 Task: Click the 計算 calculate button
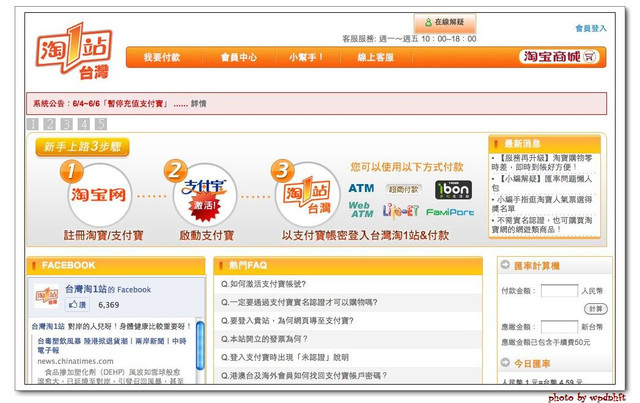tap(596, 309)
